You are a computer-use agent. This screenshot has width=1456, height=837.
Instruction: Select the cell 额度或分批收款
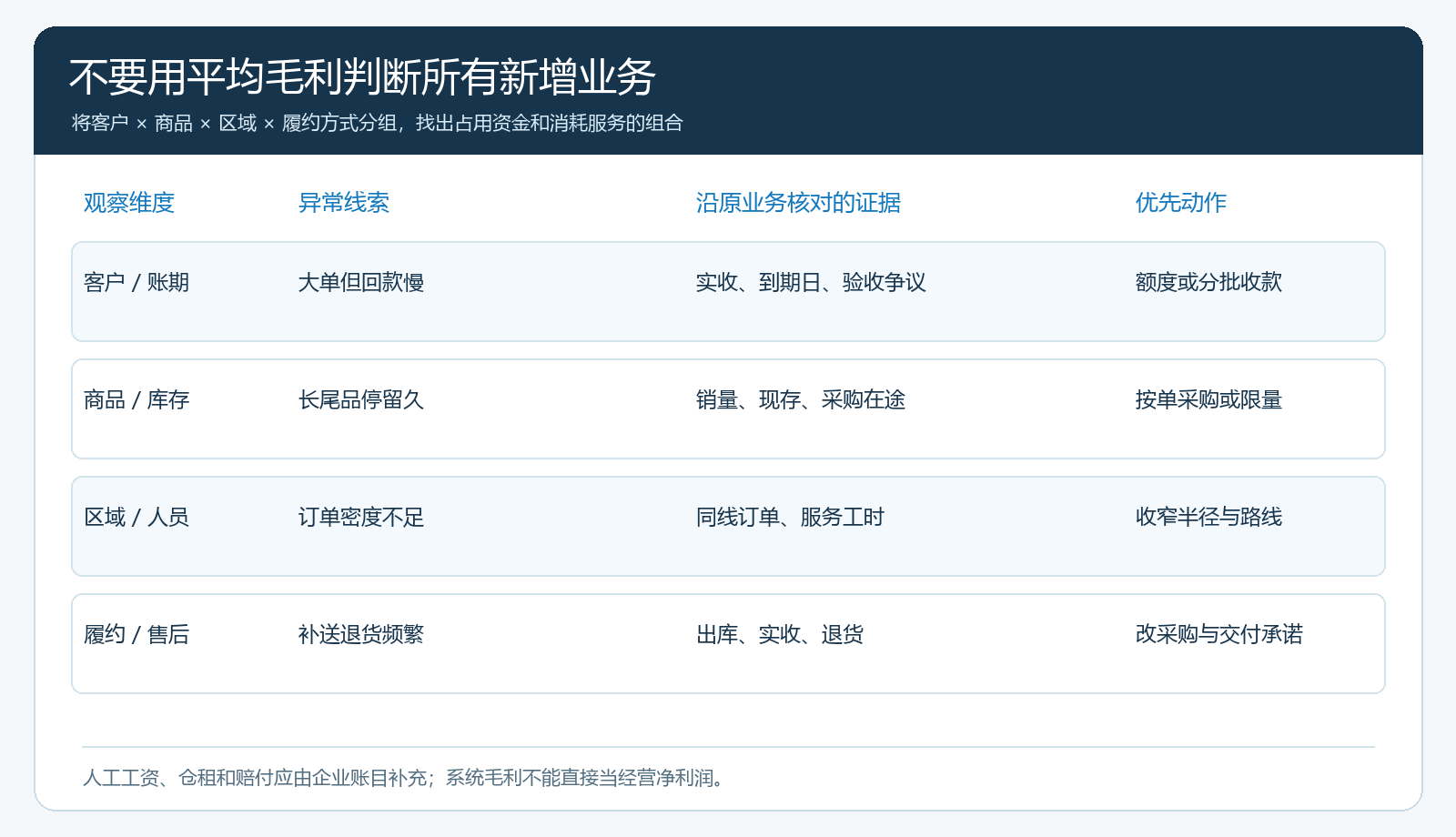(1208, 282)
